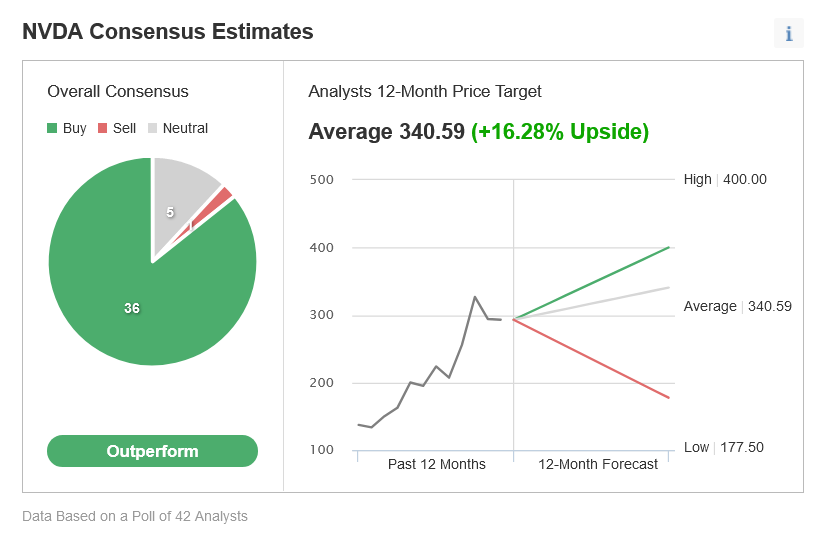Click the green high forecast line

[x=592, y=283]
